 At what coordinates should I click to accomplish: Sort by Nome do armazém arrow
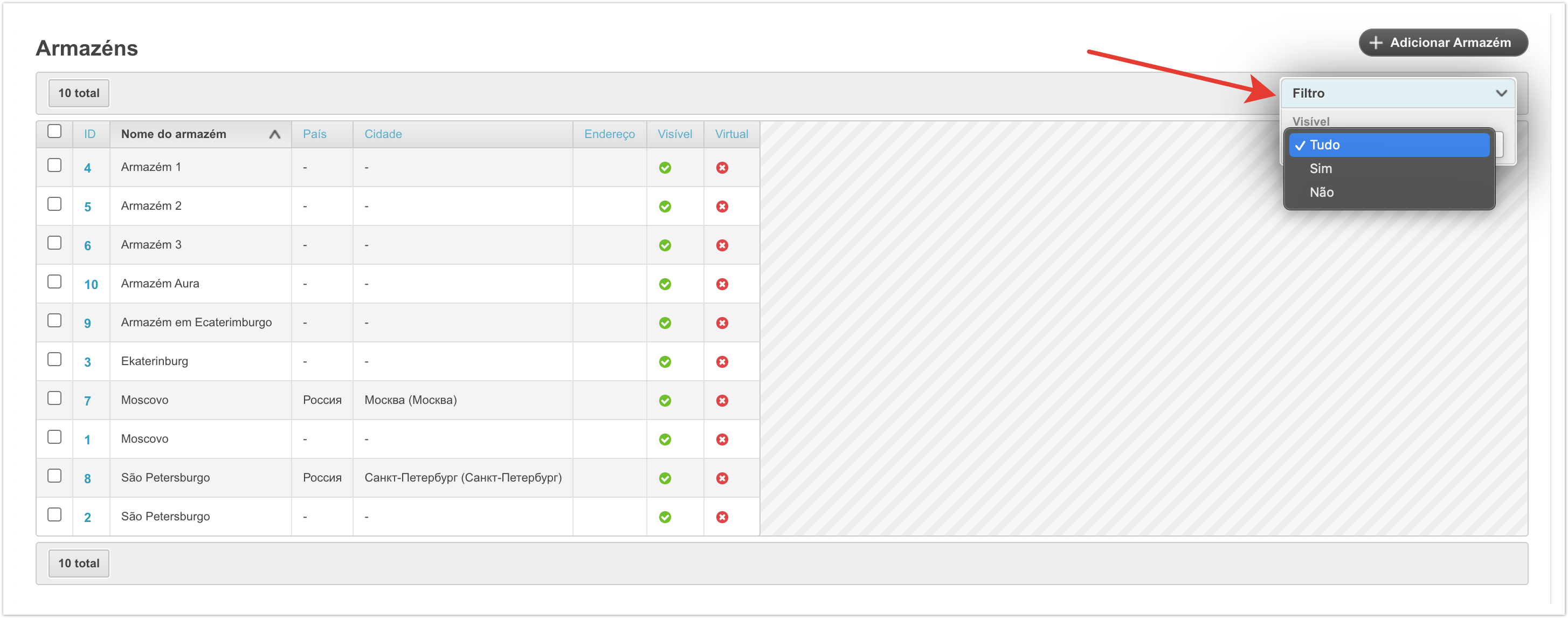pos(274,135)
